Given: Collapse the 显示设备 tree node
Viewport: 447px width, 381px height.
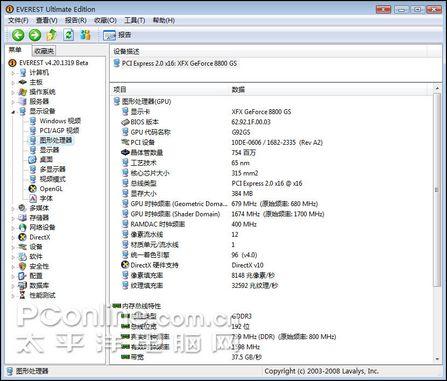Looking at the screenshot, I should point(13,112).
